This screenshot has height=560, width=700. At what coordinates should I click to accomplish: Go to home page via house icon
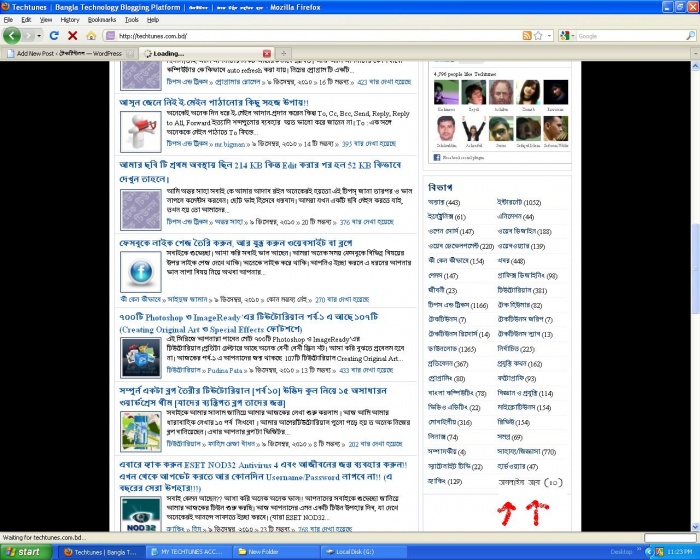(x=91, y=36)
